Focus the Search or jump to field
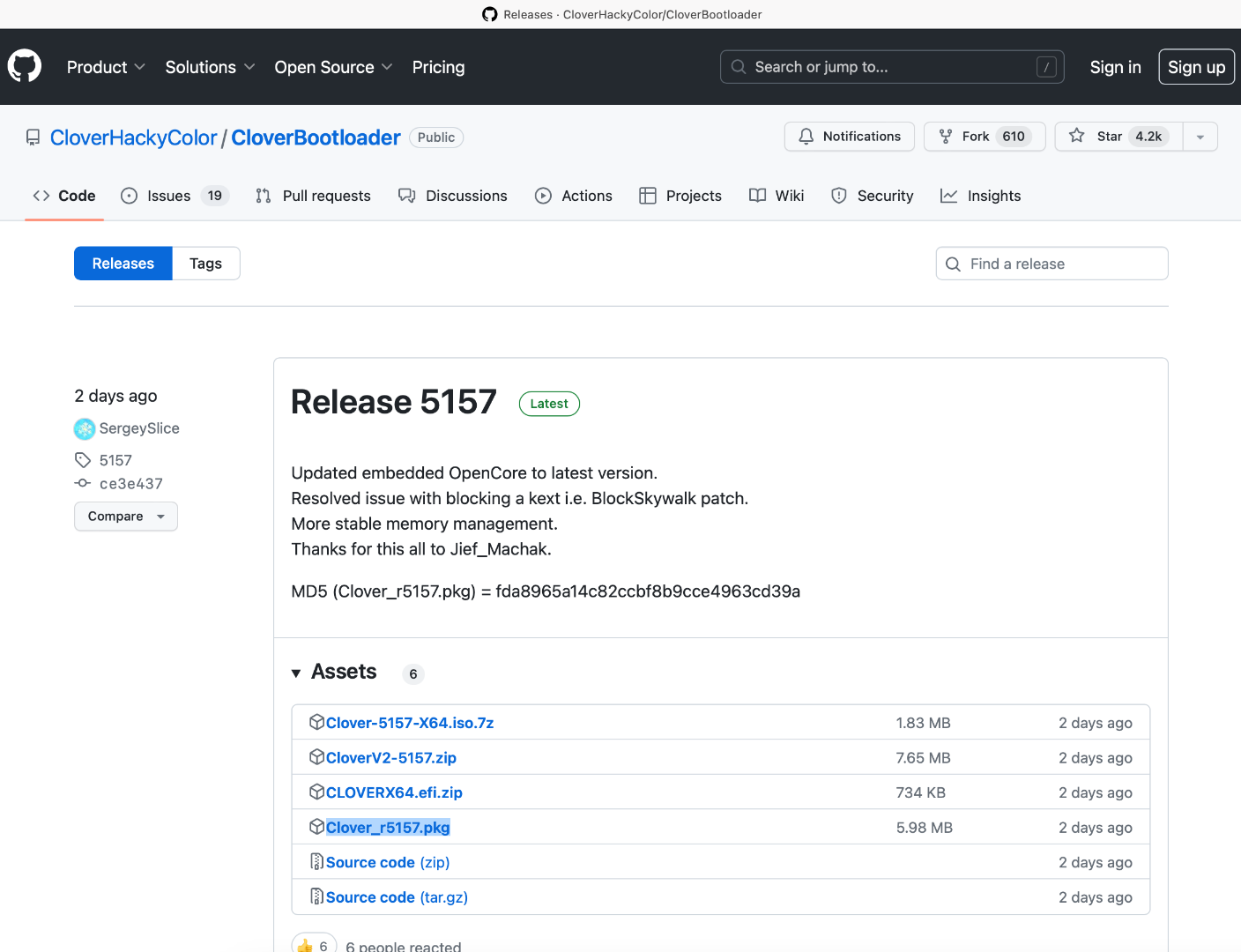This screenshot has width=1241, height=952. point(892,67)
